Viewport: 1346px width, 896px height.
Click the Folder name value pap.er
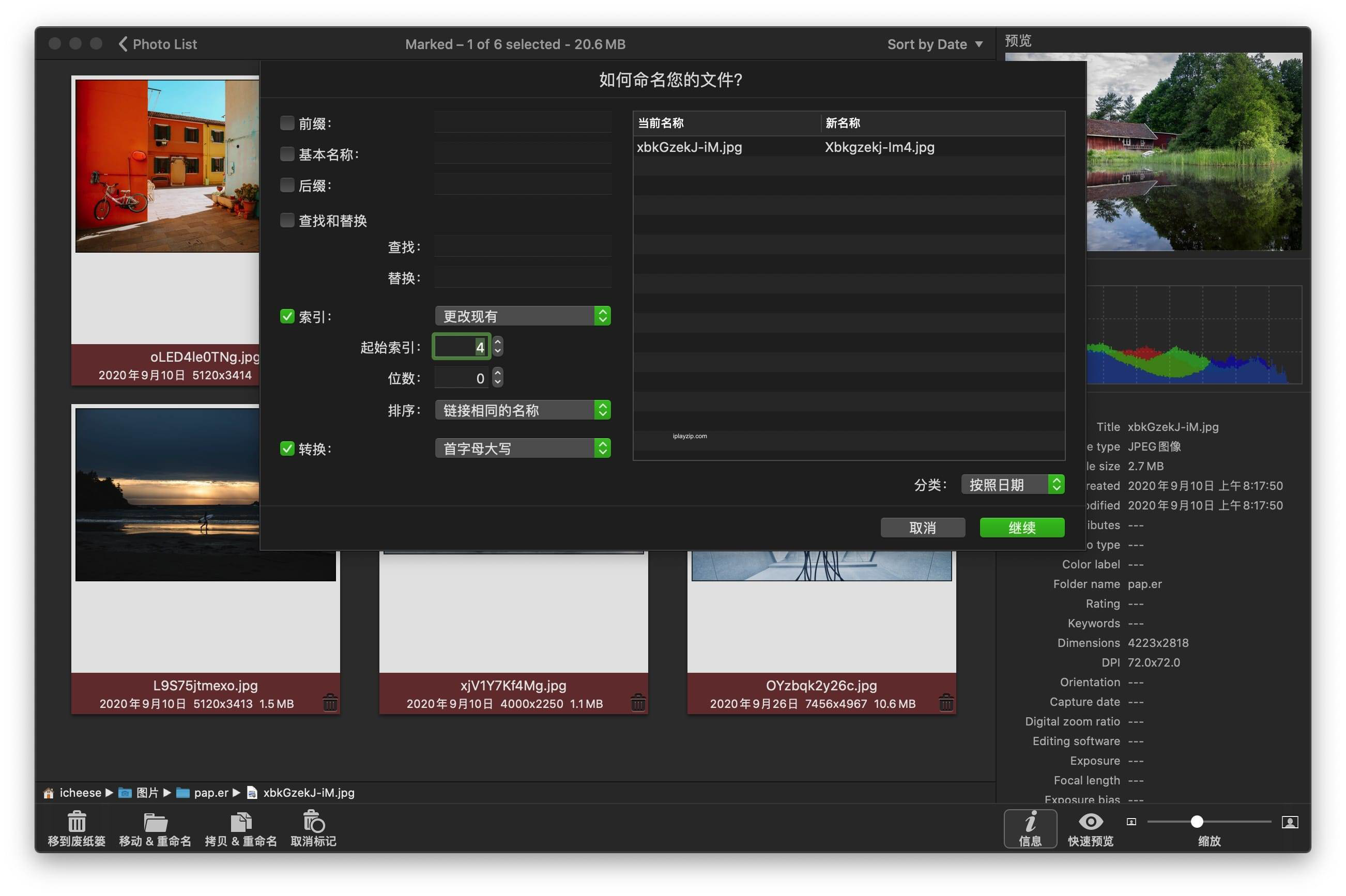(1144, 584)
